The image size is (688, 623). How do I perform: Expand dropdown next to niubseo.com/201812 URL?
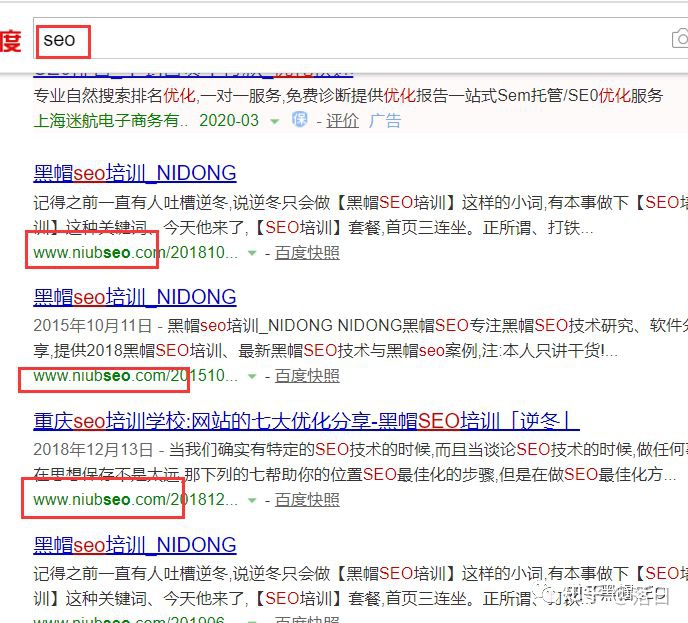click(252, 500)
